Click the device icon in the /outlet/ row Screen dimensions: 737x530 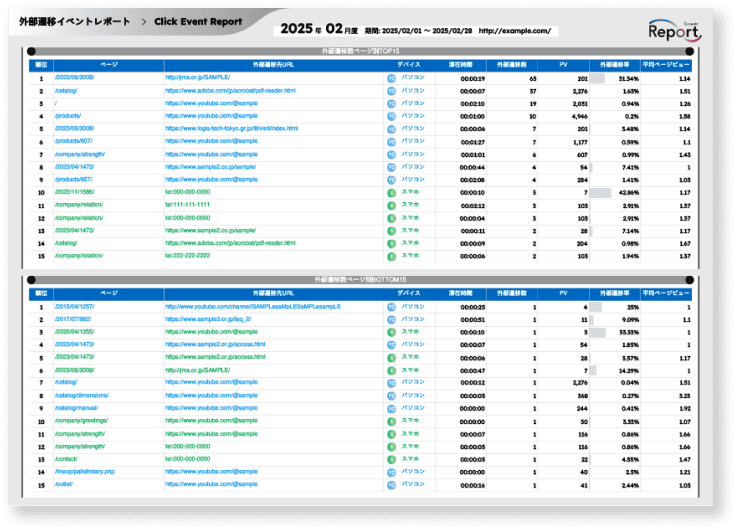[392, 485]
